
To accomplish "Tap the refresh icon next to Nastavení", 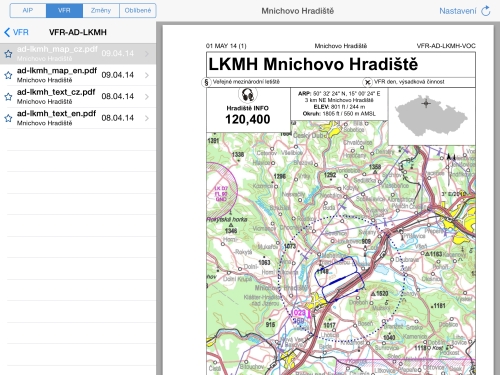I will pos(486,11).
